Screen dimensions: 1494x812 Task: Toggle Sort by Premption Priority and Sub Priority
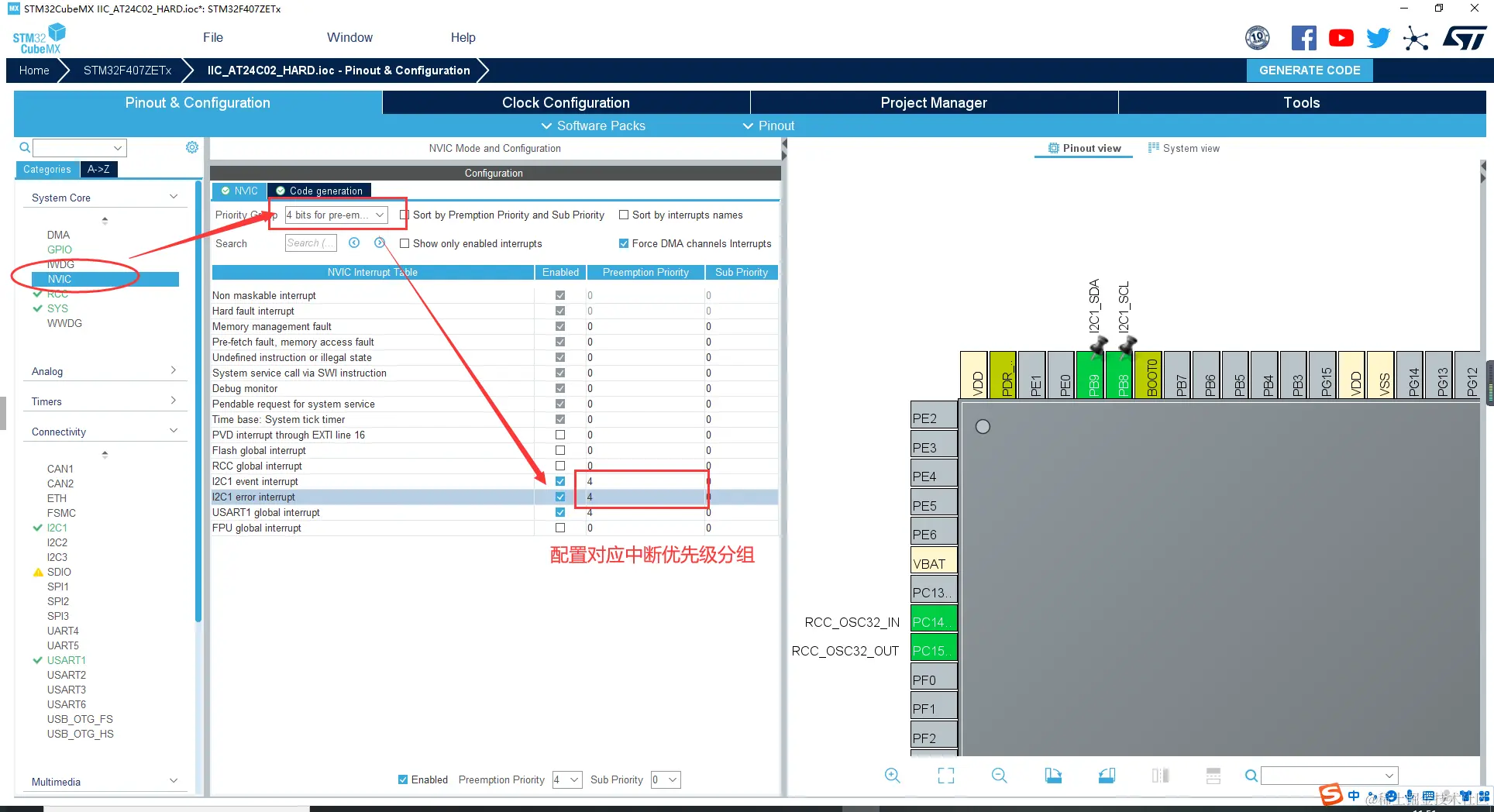(x=404, y=215)
